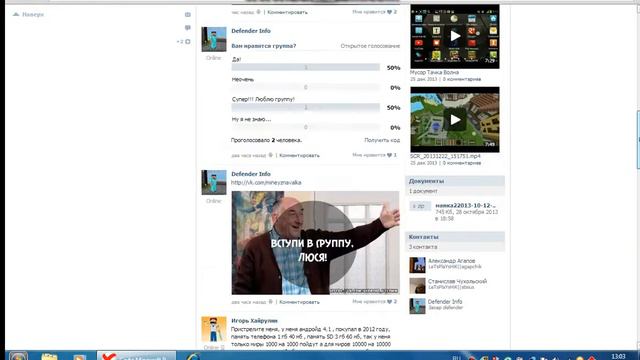Open Игорь Хайрулин author name link
This screenshot has height=360, width=640.
pos(254,321)
